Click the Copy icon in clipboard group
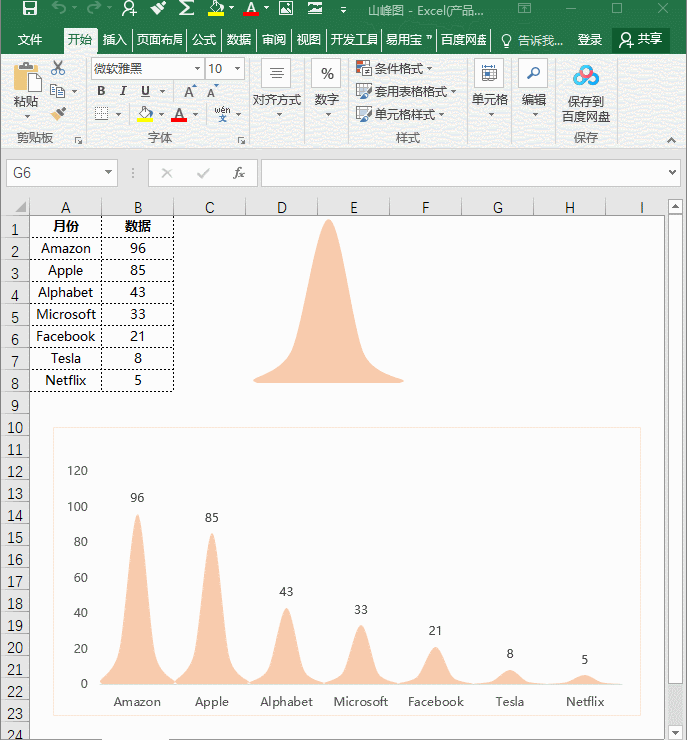 point(58,91)
